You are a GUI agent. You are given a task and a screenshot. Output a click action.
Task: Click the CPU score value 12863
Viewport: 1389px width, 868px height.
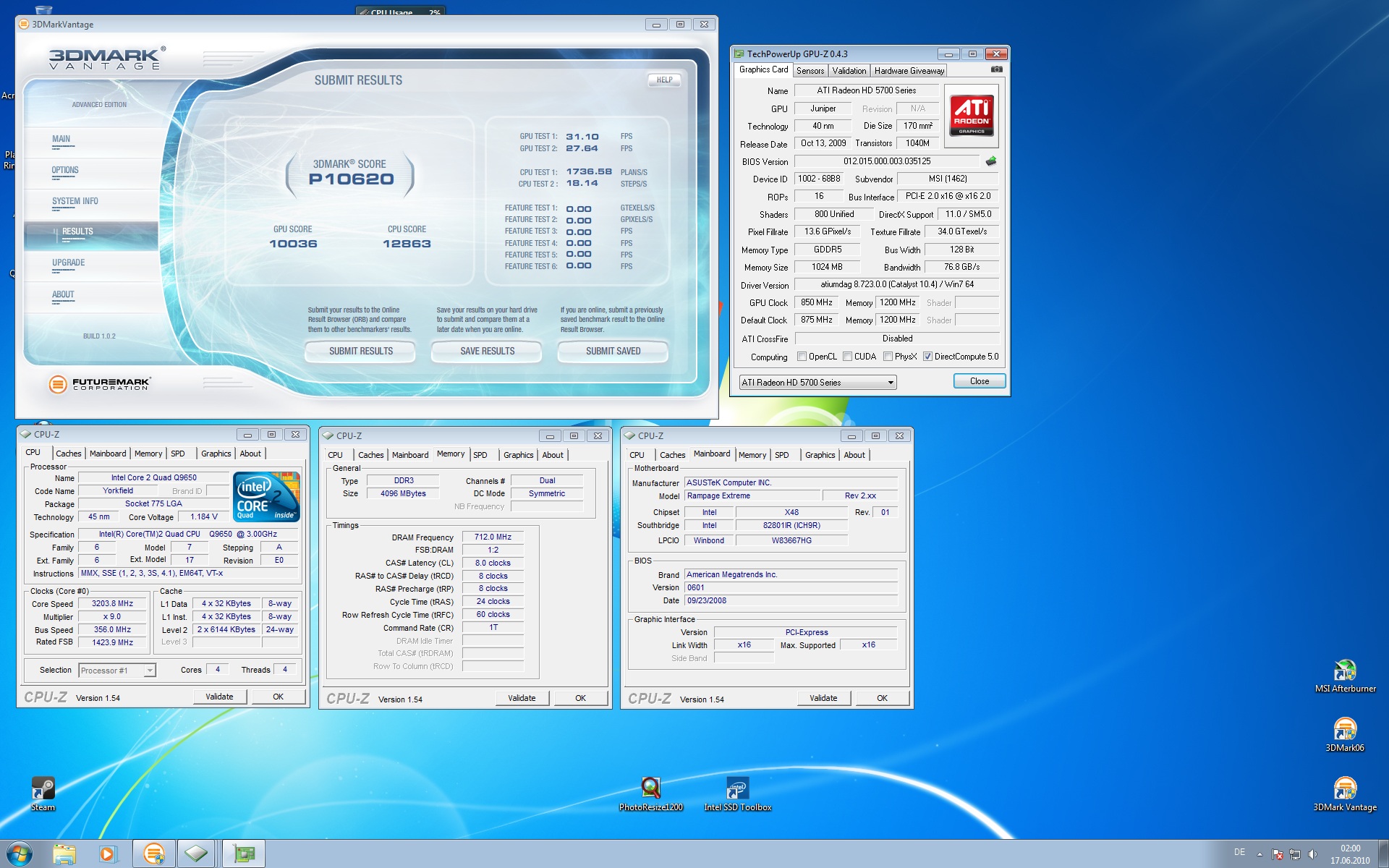point(407,244)
